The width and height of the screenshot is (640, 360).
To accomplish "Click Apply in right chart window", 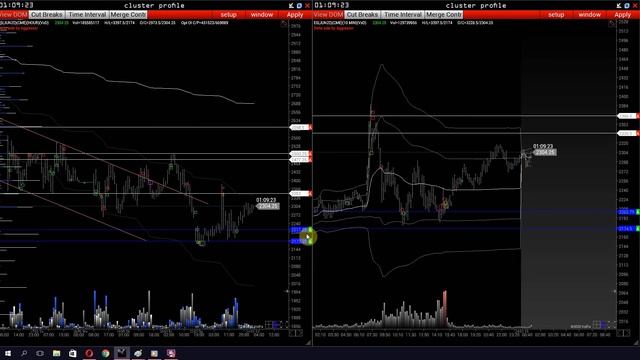I will (x=622, y=15).
